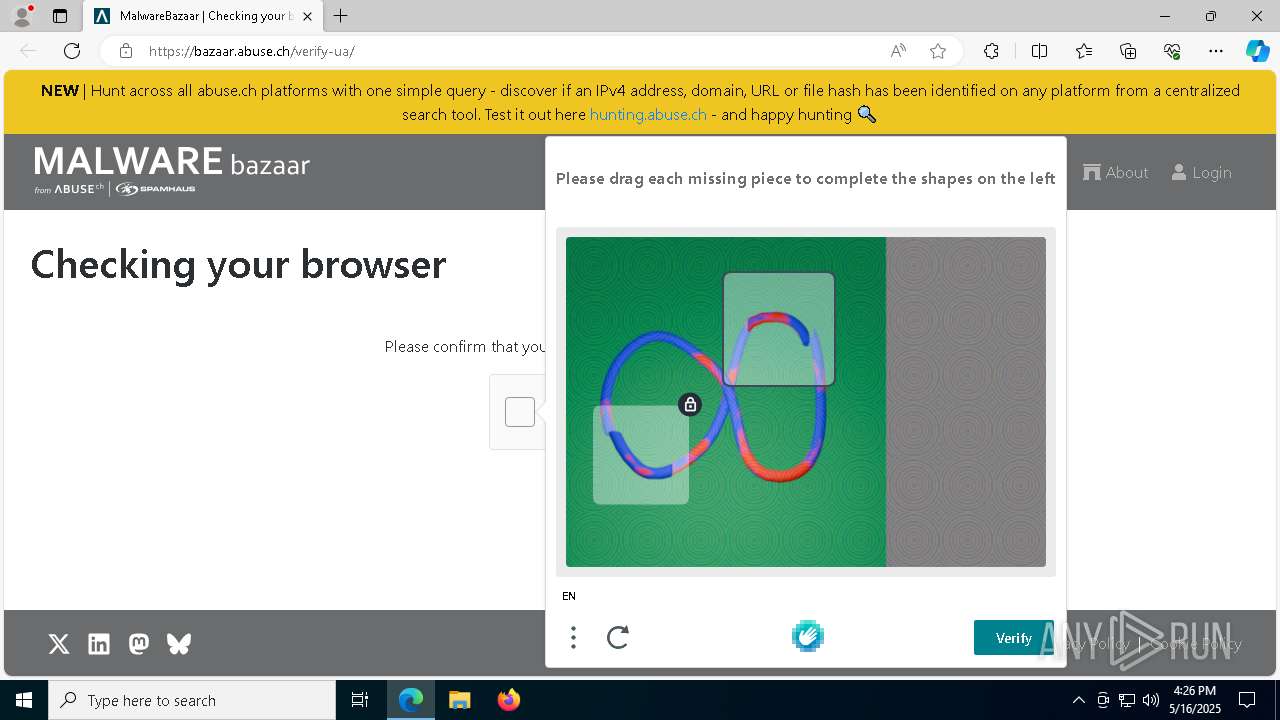
Task: Click the lock icon on captcha image
Action: tap(690, 404)
